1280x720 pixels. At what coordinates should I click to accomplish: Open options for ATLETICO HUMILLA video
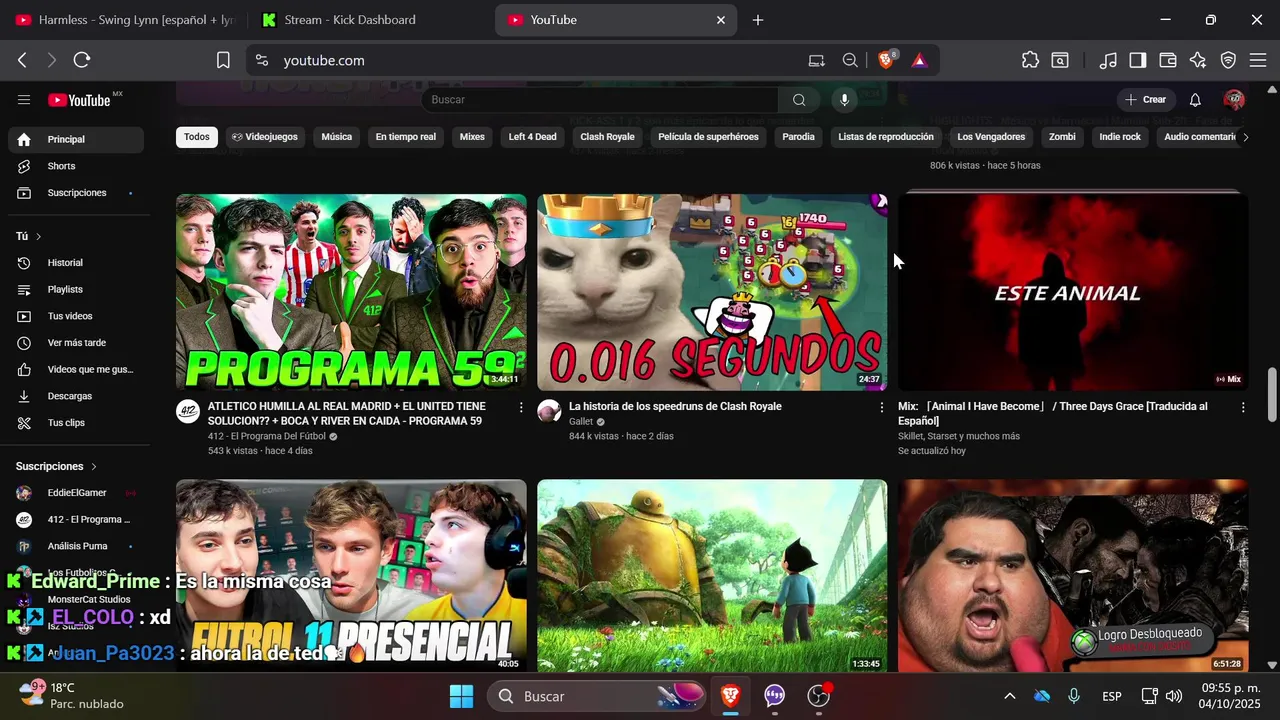(x=521, y=407)
